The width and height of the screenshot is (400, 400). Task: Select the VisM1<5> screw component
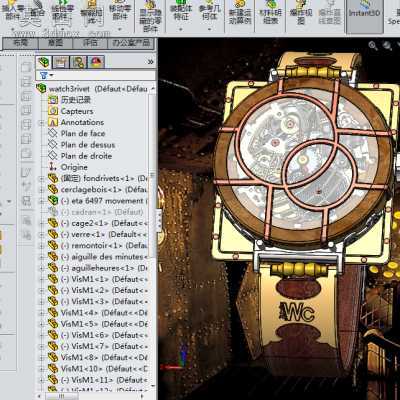[x=104, y=324]
